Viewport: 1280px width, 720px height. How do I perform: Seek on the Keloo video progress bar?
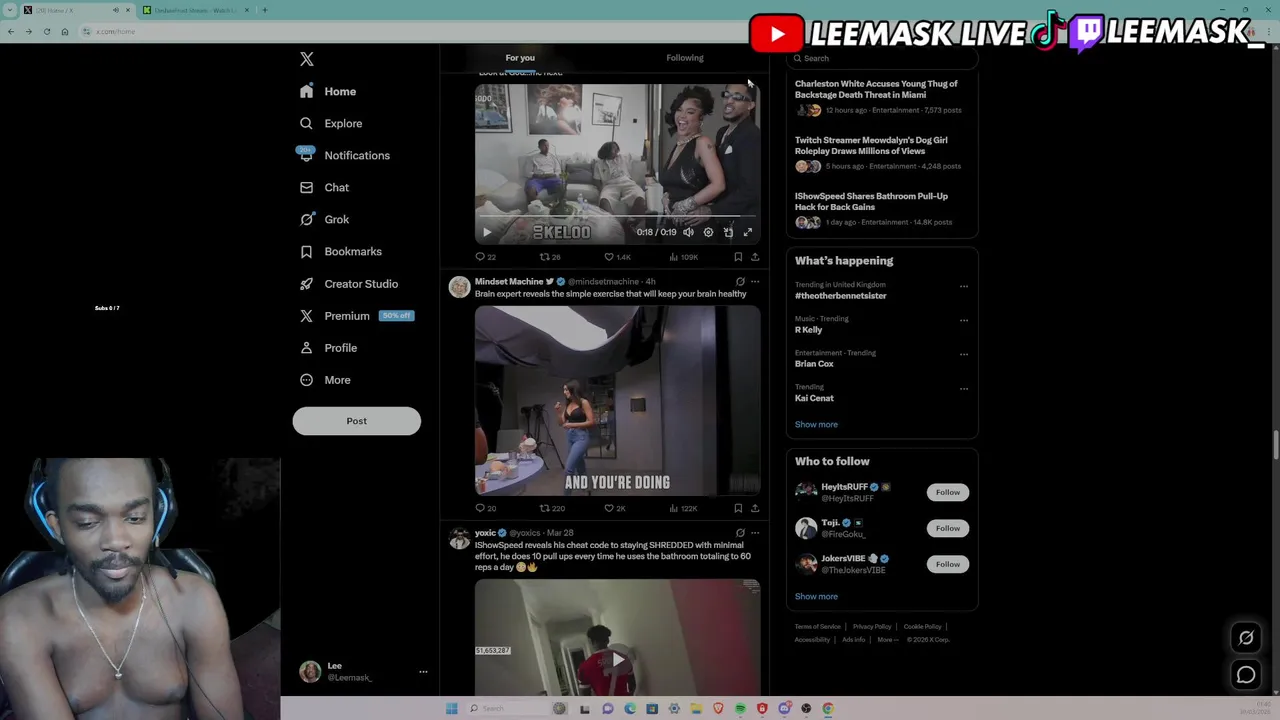617,216
